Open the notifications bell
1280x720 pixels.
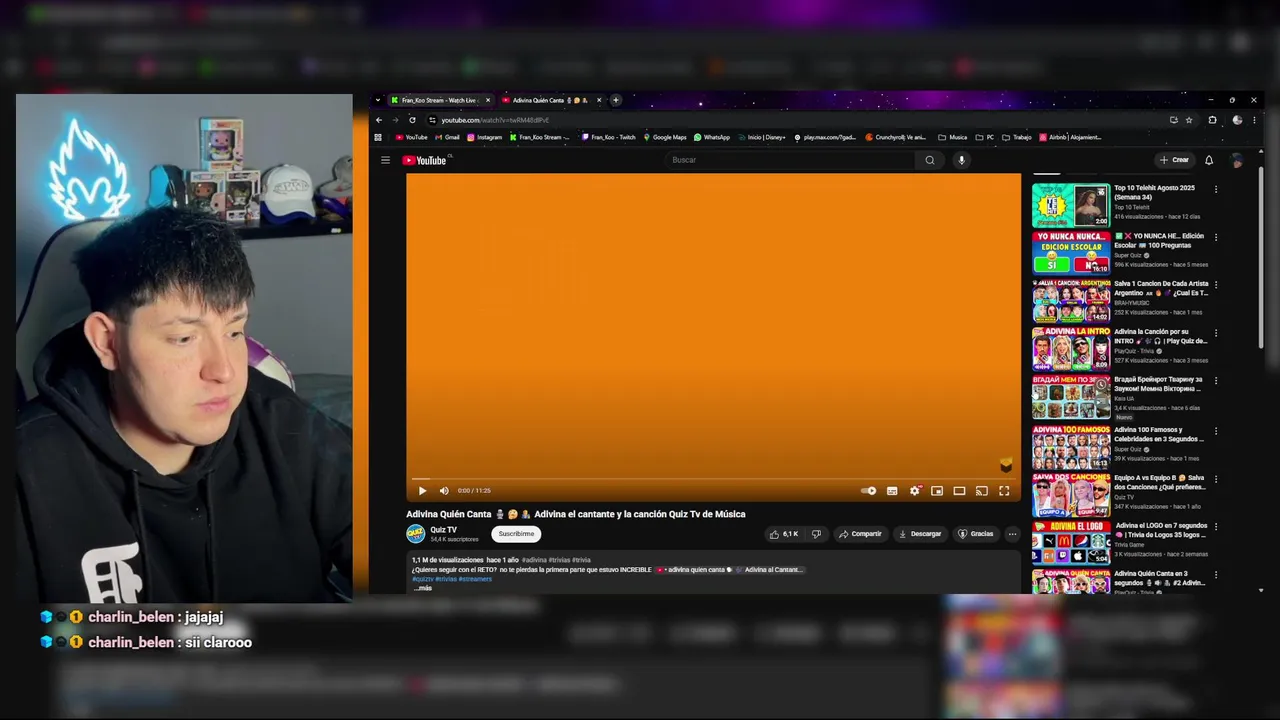tap(1209, 160)
